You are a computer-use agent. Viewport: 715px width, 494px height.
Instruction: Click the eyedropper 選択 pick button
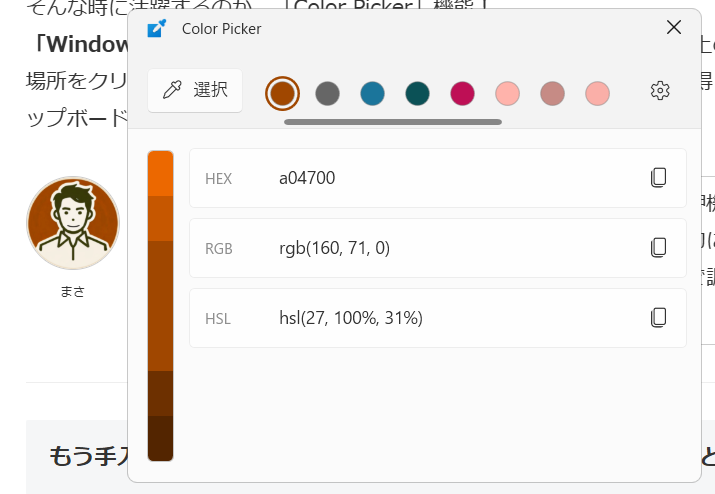pos(195,91)
